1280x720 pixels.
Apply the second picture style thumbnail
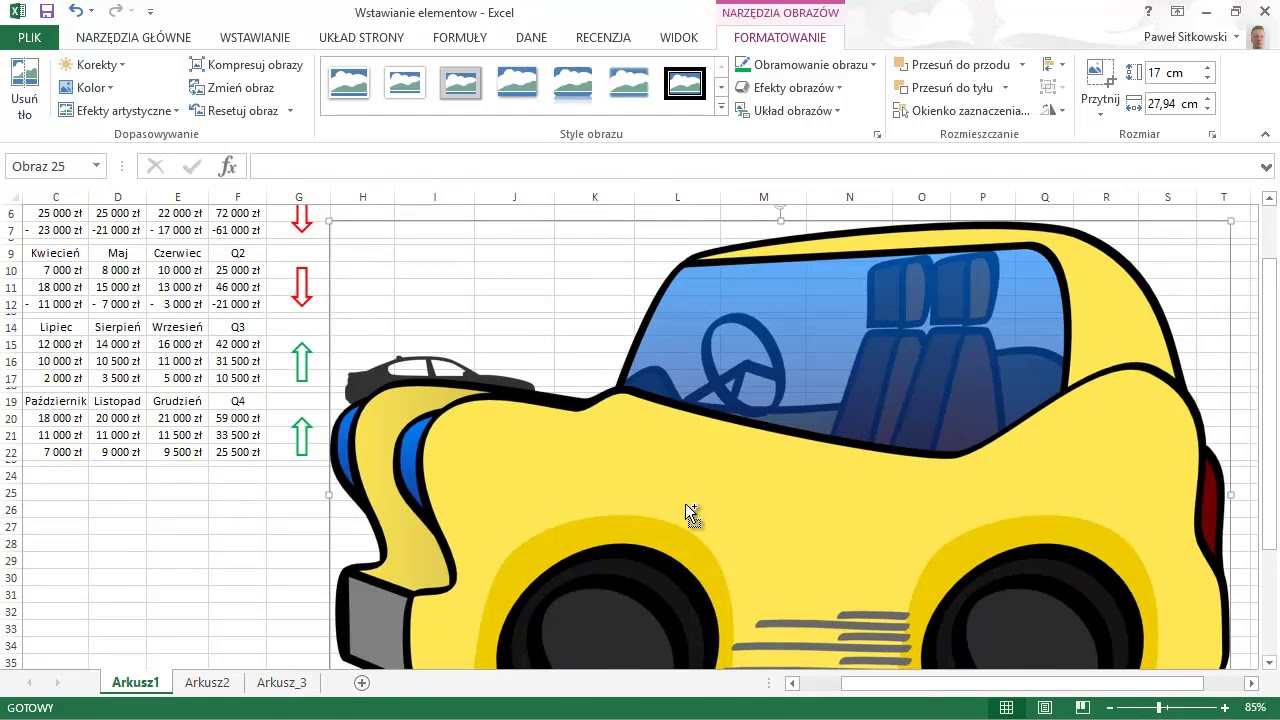[x=404, y=83]
